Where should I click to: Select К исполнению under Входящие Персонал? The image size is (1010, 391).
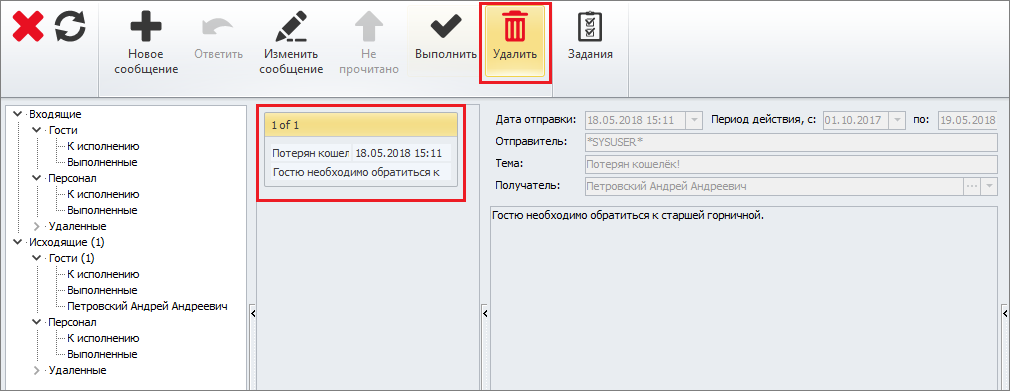click(103, 194)
